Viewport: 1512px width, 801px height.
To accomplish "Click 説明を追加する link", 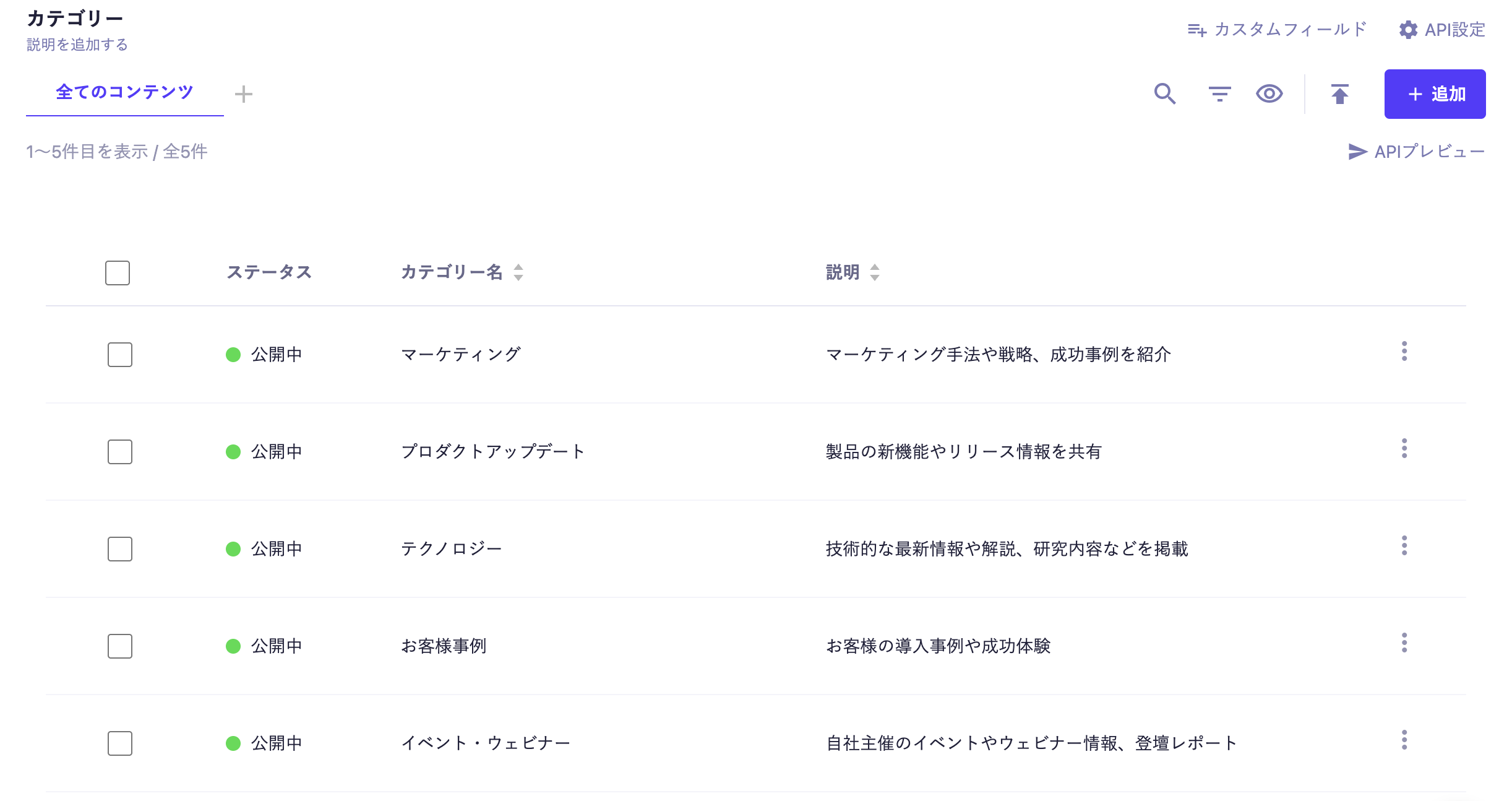I will tap(77, 45).
